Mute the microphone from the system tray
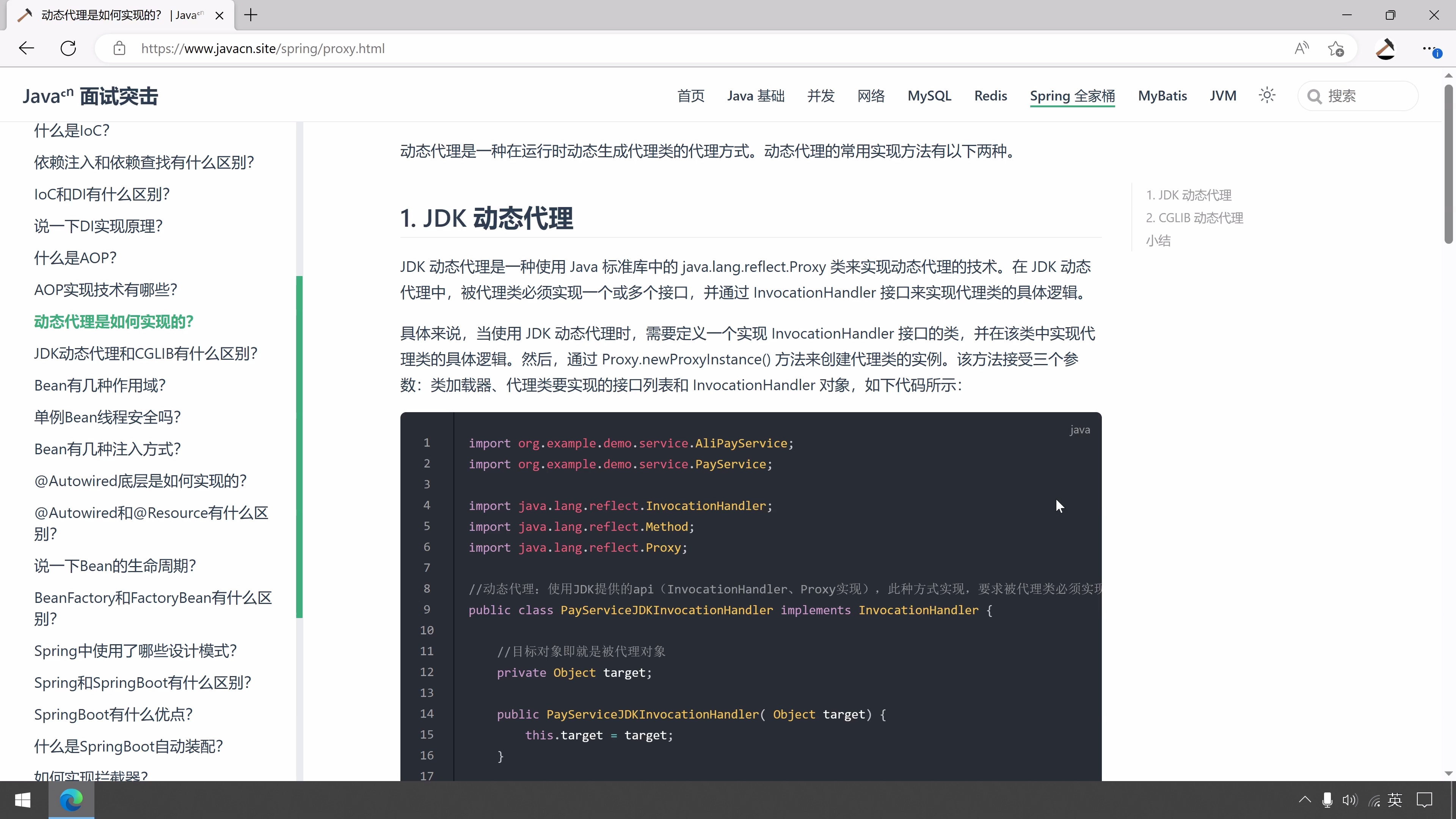This screenshot has width=1456, height=819. point(1327,799)
